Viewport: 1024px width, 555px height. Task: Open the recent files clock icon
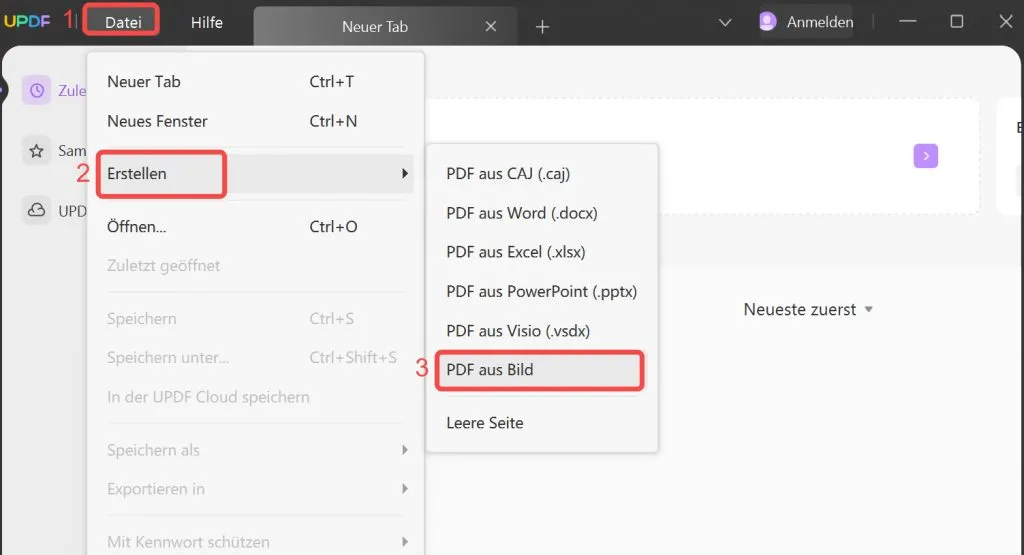coord(37,90)
